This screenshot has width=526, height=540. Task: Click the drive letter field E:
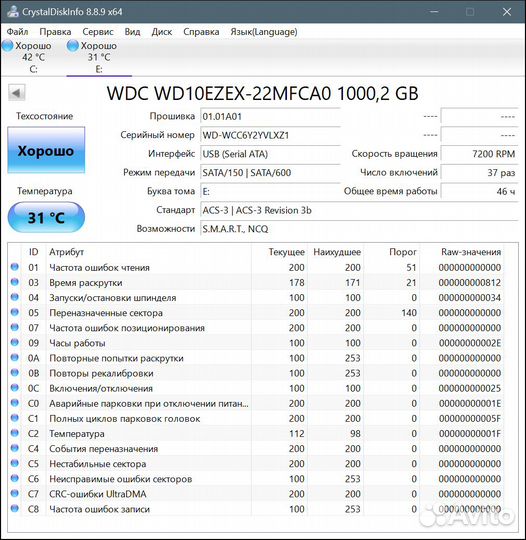click(x=270, y=191)
